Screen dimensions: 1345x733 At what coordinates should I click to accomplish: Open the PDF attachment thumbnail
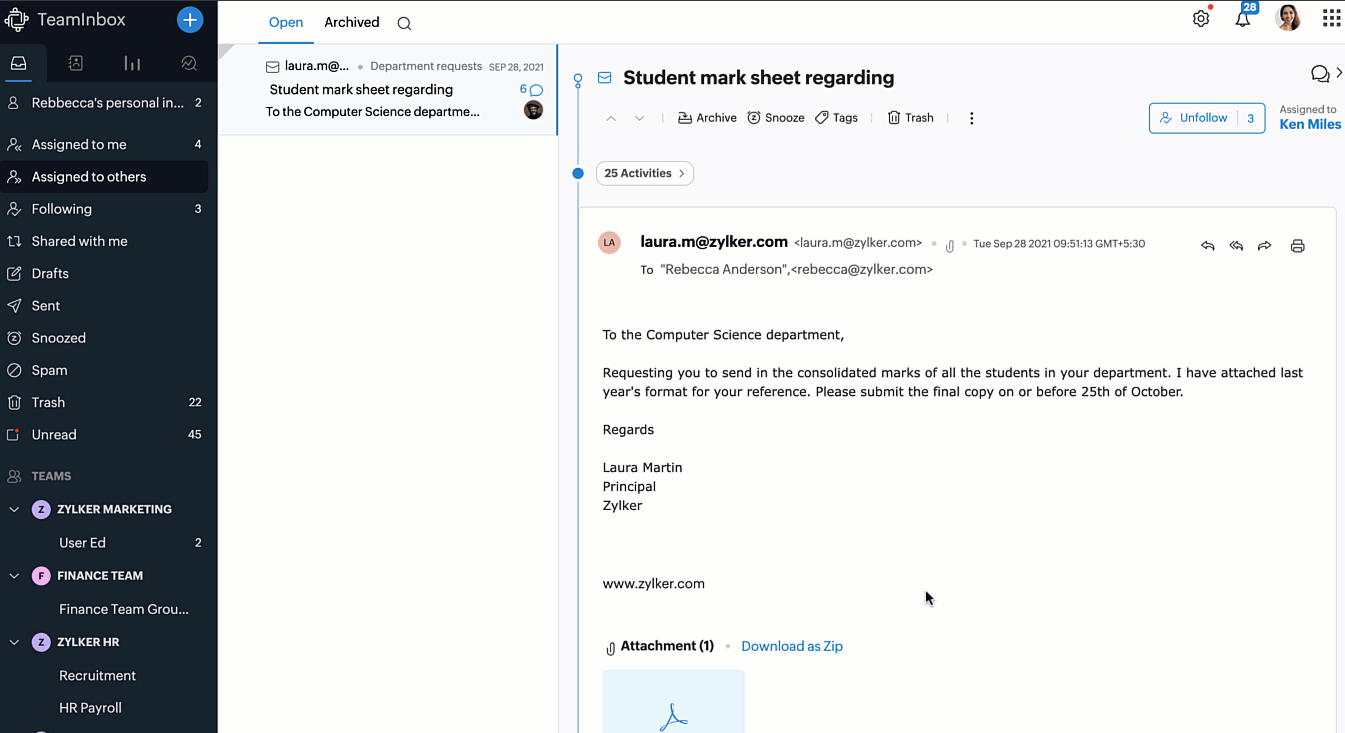pyautogui.click(x=674, y=704)
